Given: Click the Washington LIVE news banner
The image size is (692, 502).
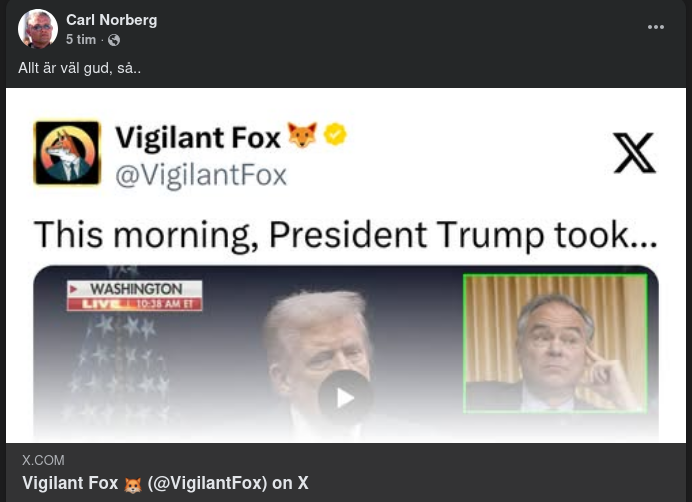Looking at the screenshot, I should point(135,295).
